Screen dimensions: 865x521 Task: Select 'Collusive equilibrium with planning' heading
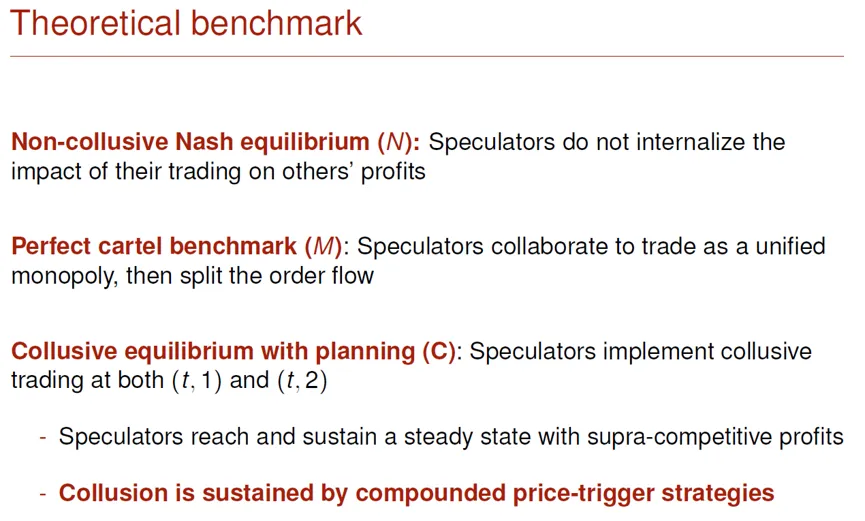[213, 351]
